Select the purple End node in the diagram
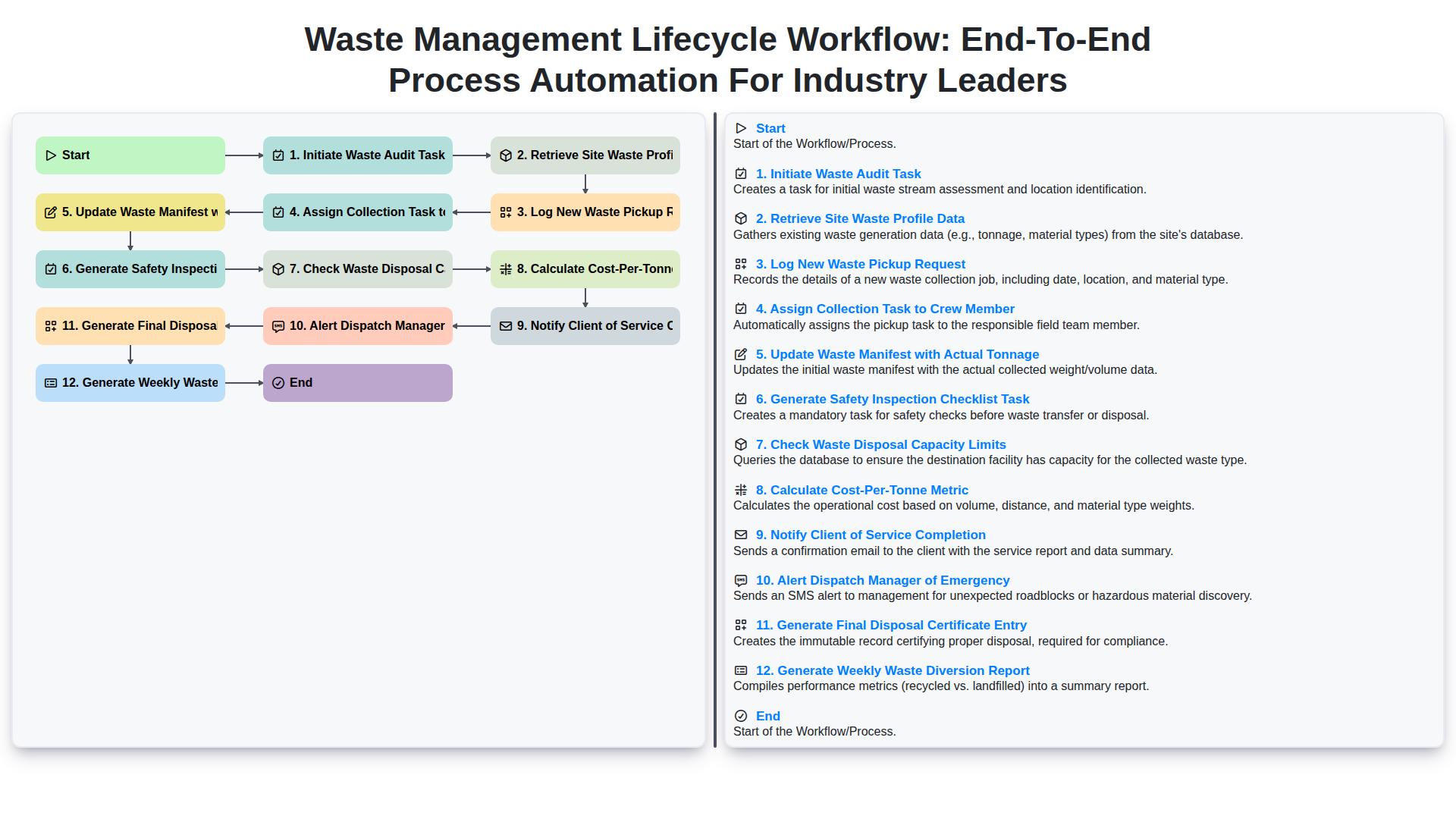This screenshot has height=819, width=1456. pos(357,382)
